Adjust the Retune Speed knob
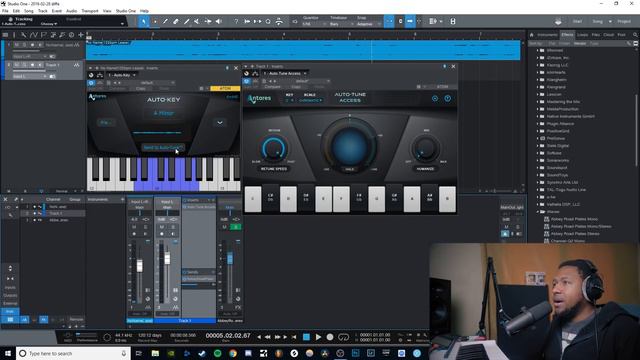This screenshot has width=640, height=360. point(274,149)
